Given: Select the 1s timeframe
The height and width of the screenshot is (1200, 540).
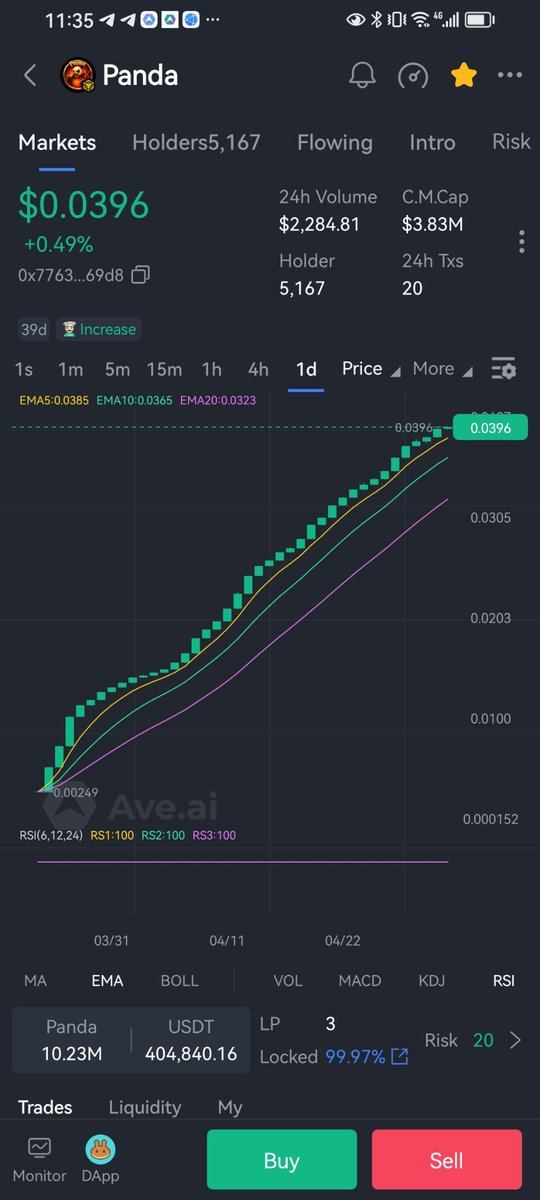Looking at the screenshot, I should click(24, 369).
